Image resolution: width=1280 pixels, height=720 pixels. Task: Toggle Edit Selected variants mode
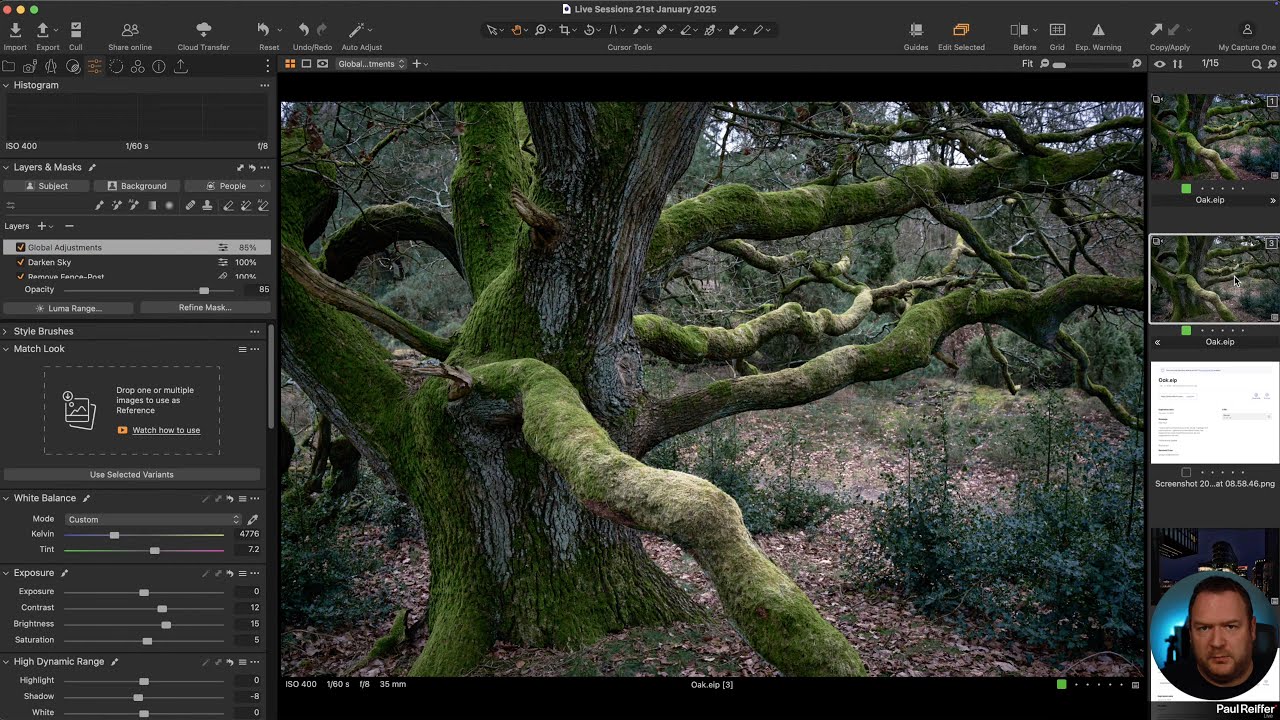(961, 30)
